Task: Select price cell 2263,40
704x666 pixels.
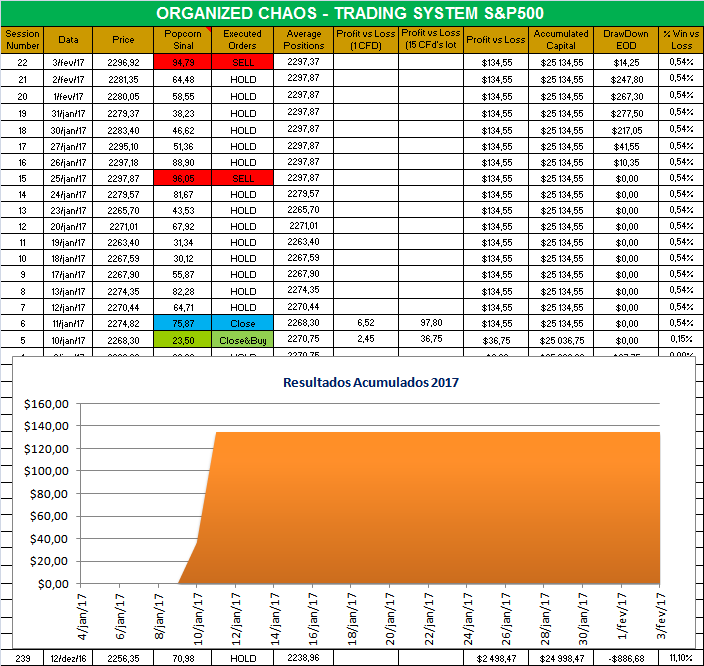Action: [123, 243]
